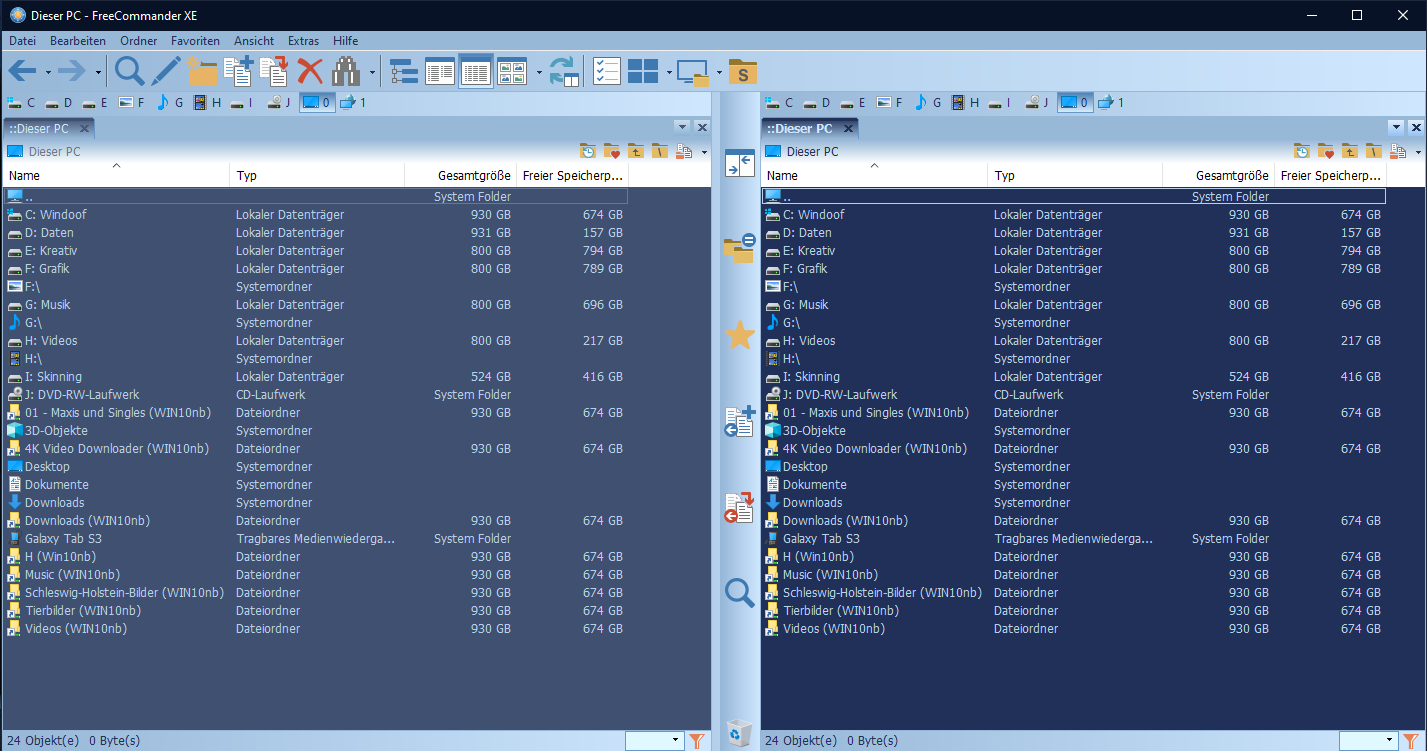Enable the list view mode
The width and height of the screenshot is (1427, 751).
440,71
